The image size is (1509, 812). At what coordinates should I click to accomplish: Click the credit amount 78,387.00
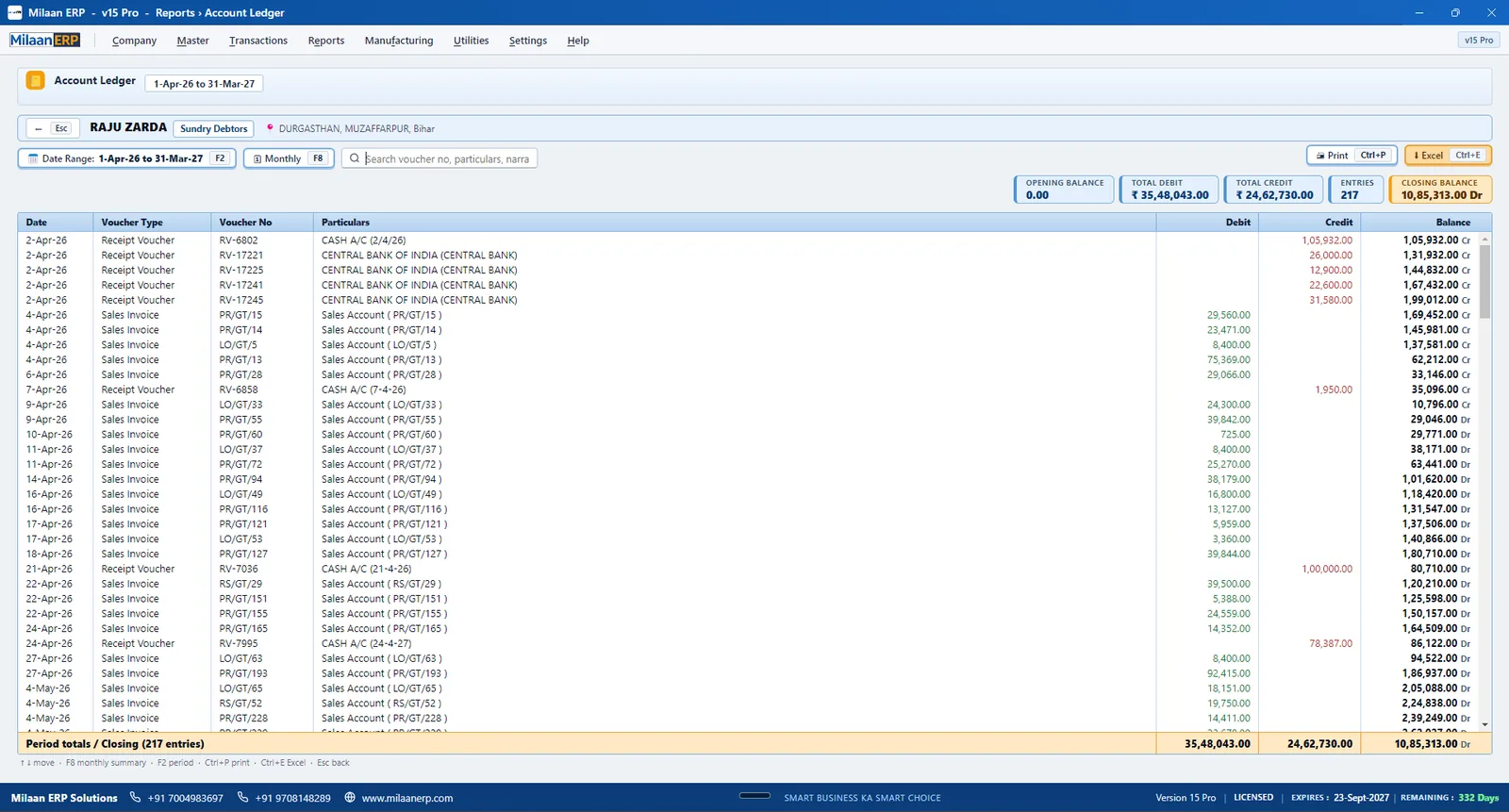pos(1330,643)
